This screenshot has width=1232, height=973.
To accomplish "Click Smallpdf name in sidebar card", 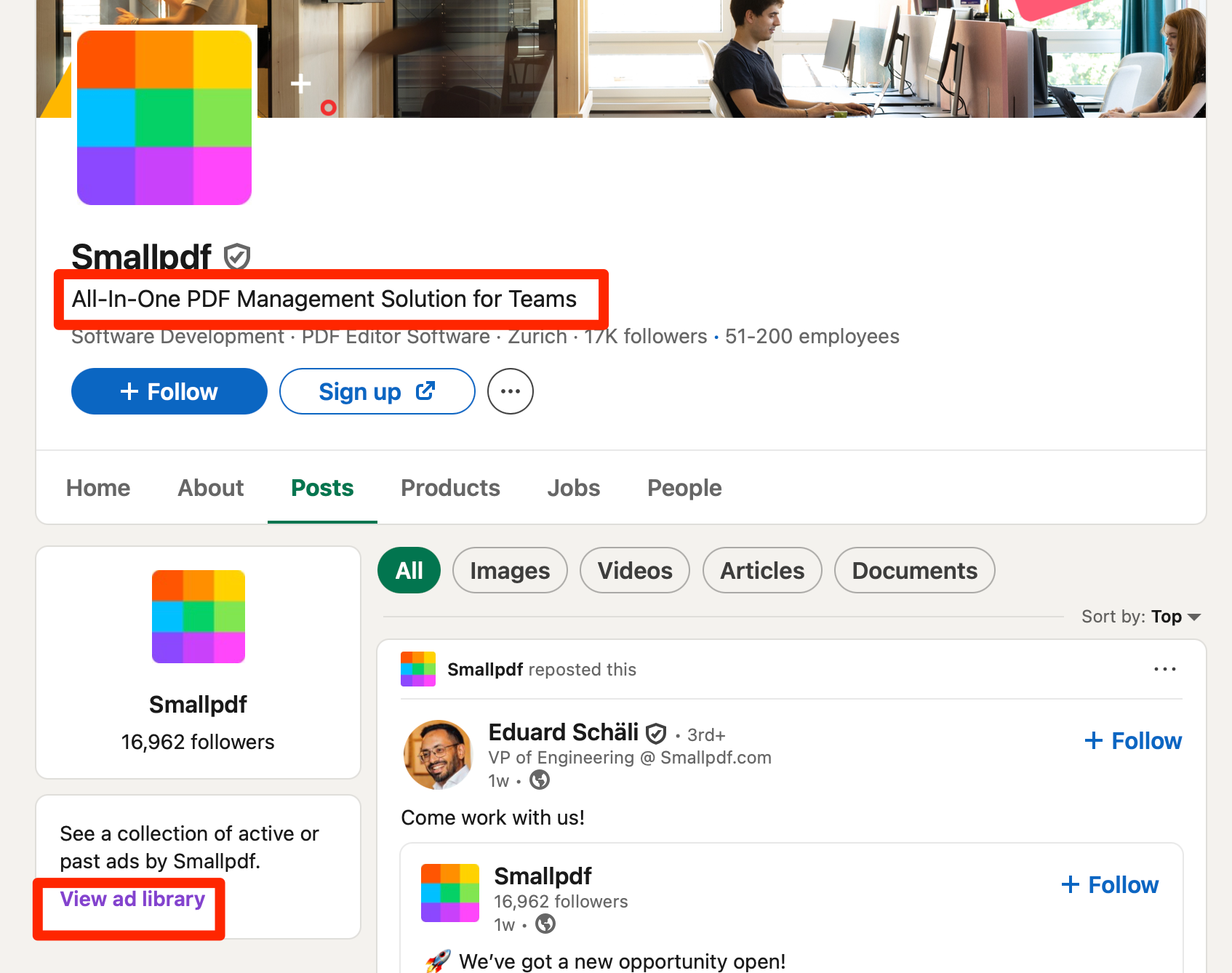I will click(x=198, y=704).
